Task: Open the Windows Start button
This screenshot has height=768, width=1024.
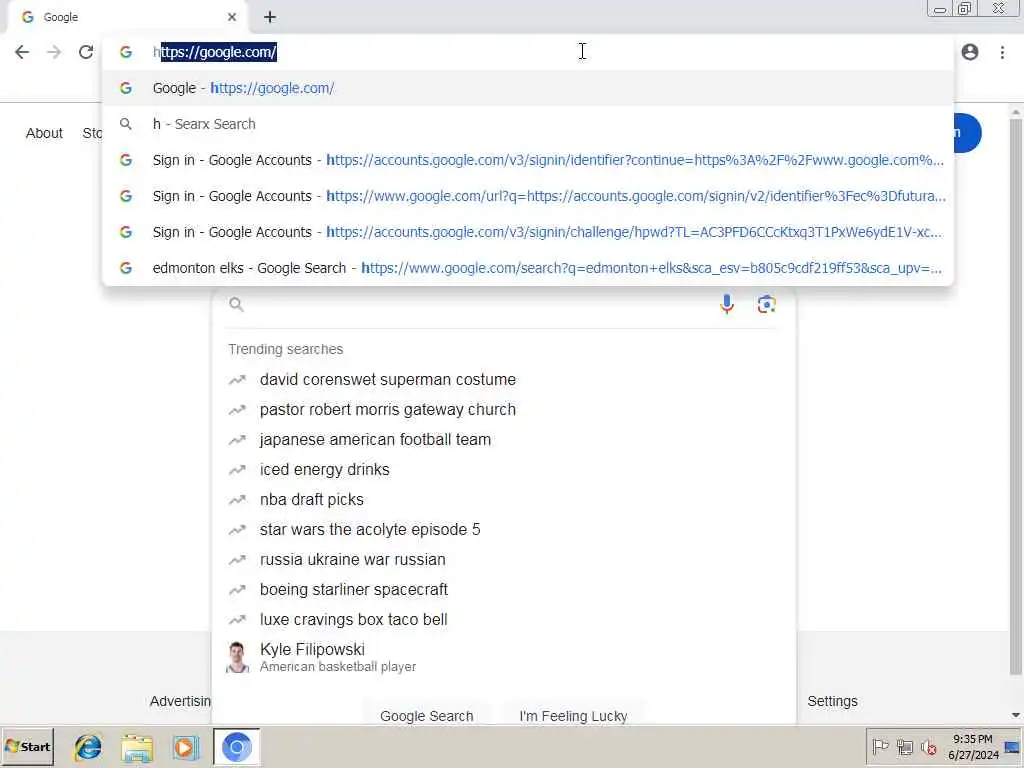Action: 27,746
